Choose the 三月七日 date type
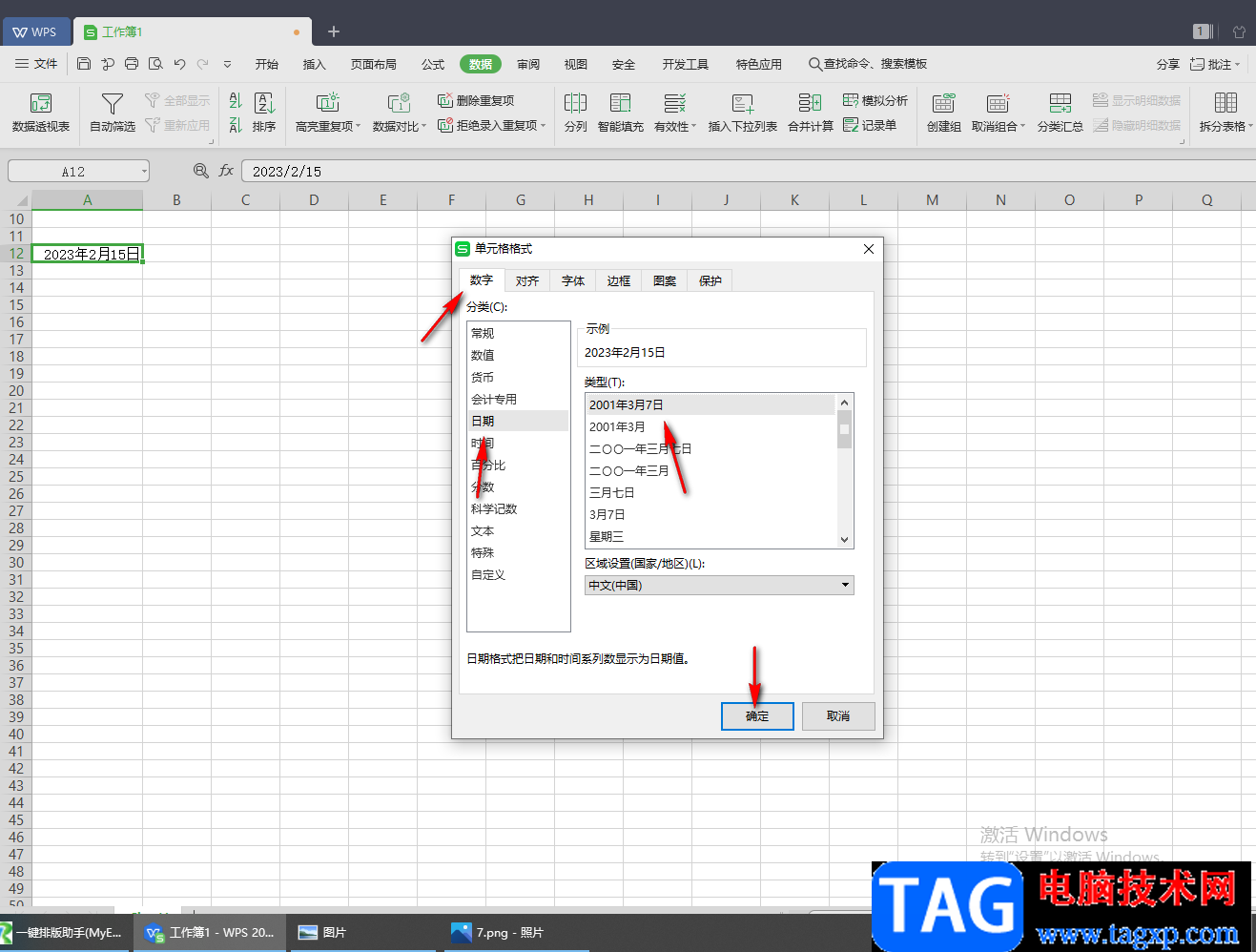This screenshot has height=952, width=1256. 710,492
